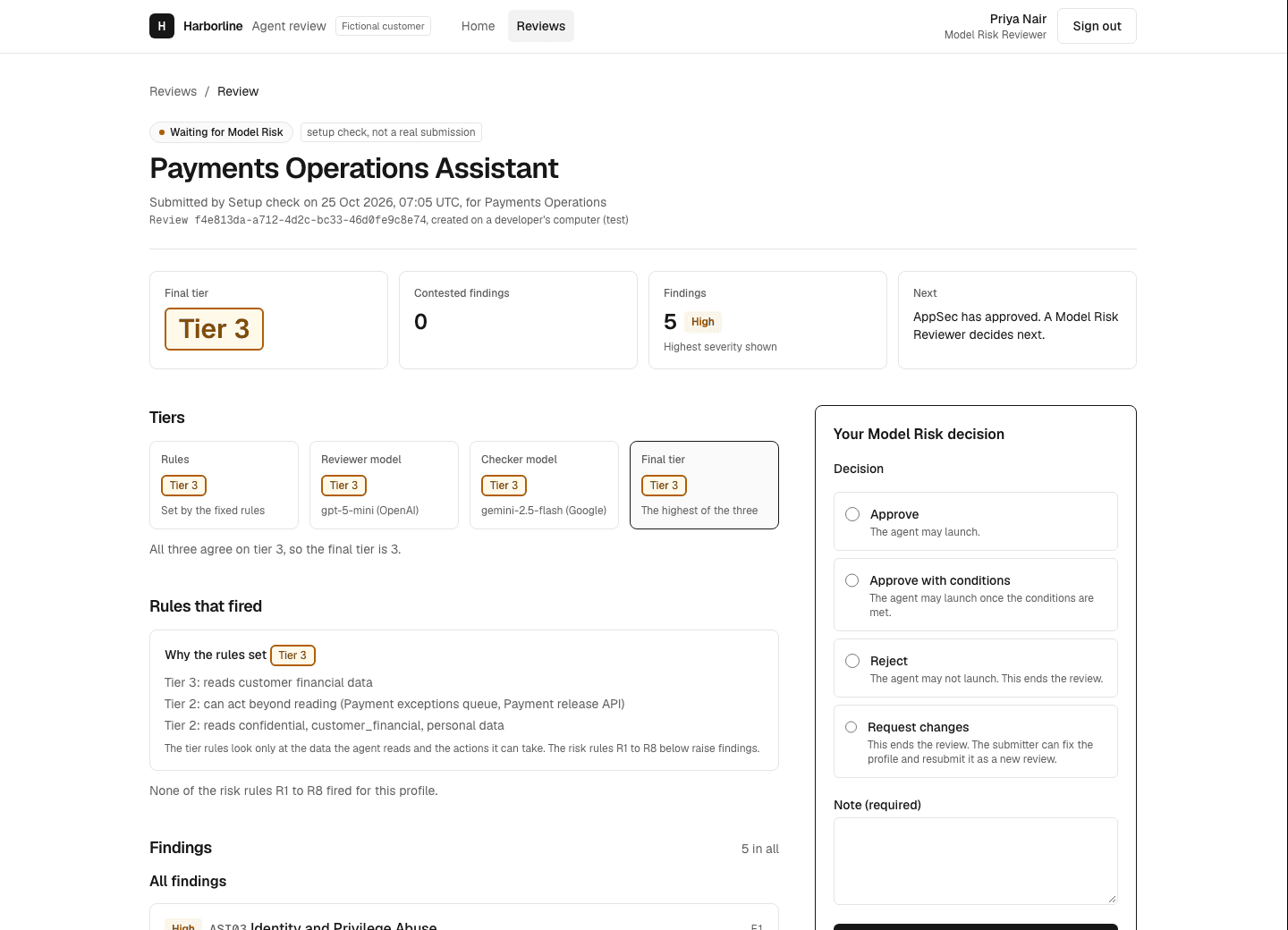
Task: Click the Waiting for Model Risk status pill
Action: pyautogui.click(x=221, y=132)
